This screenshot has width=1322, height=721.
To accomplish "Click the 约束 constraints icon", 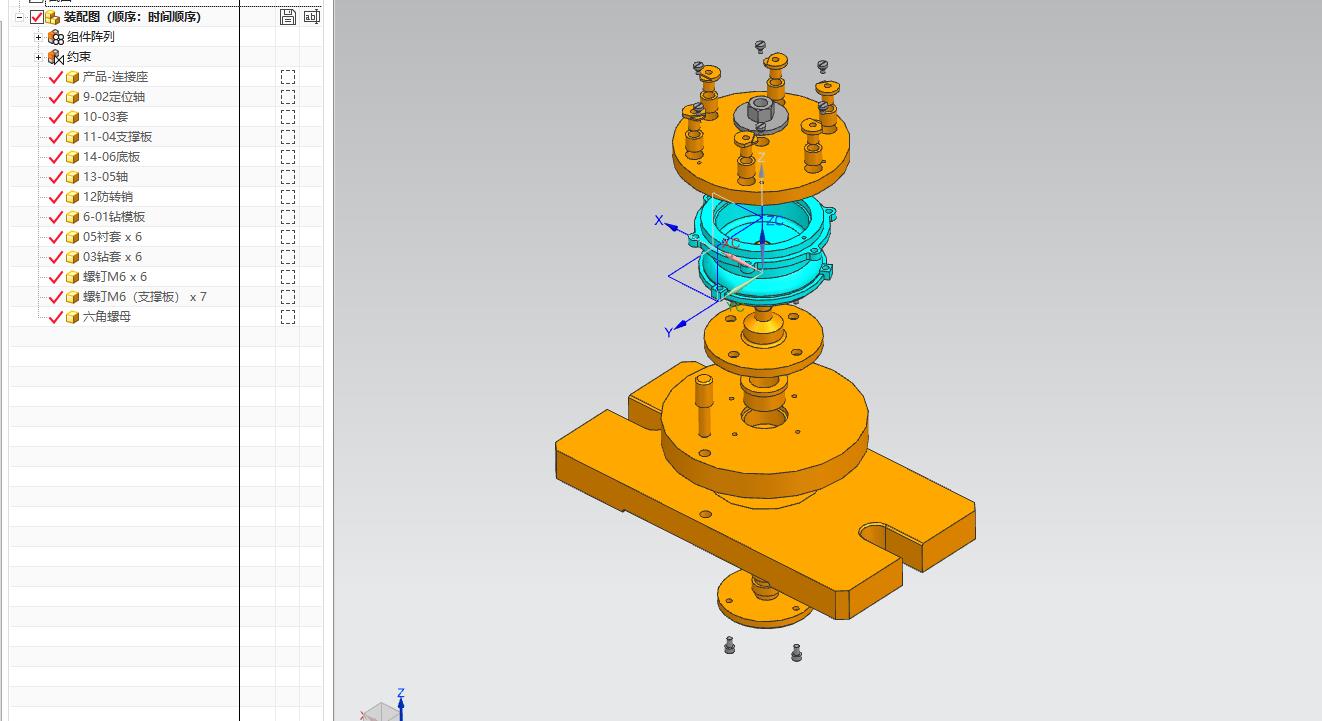I will pyautogui.click(x=56, y=57).
